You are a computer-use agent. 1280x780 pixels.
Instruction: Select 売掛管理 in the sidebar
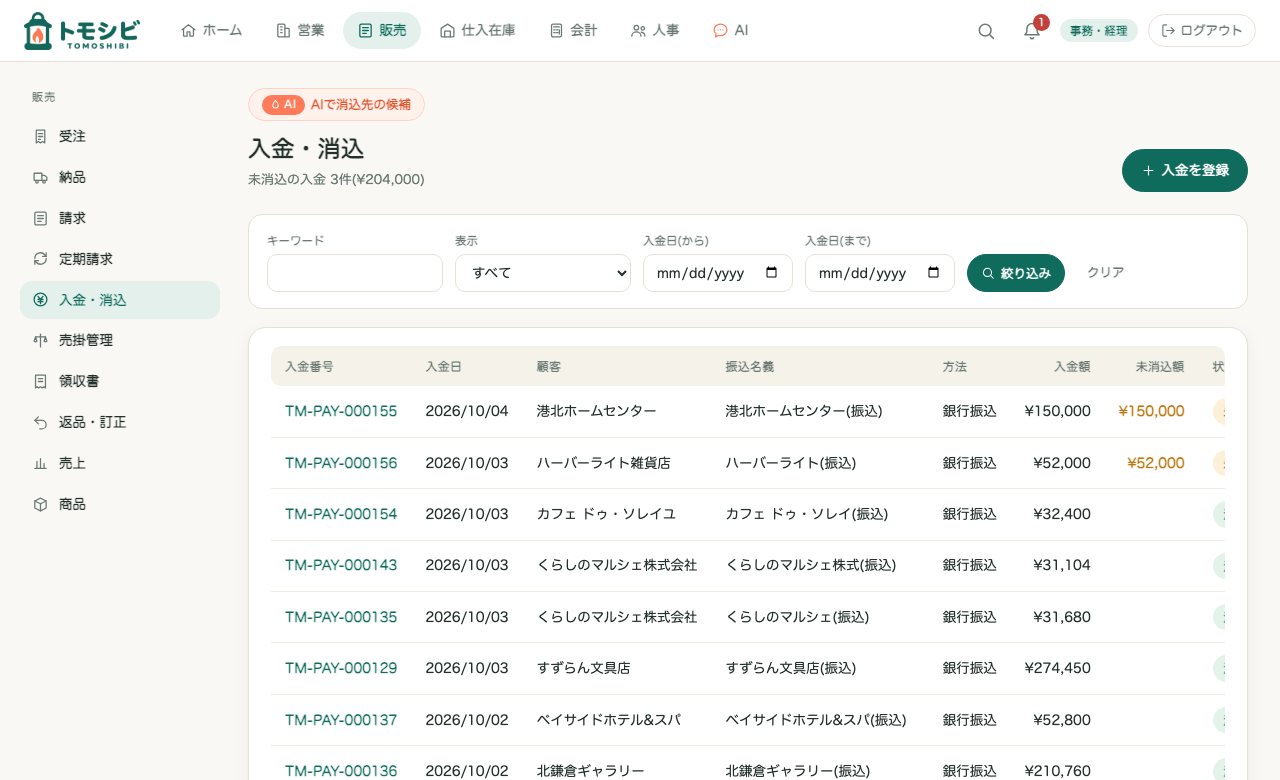[120, 340]
